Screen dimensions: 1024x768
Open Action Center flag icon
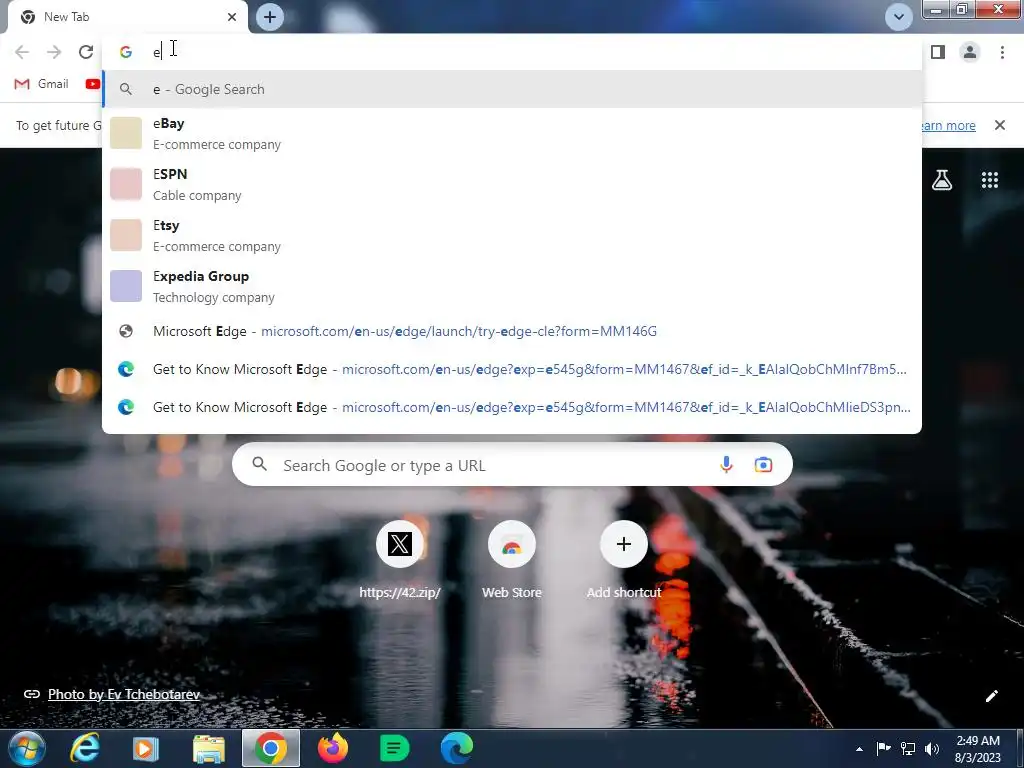click(884, 748)
